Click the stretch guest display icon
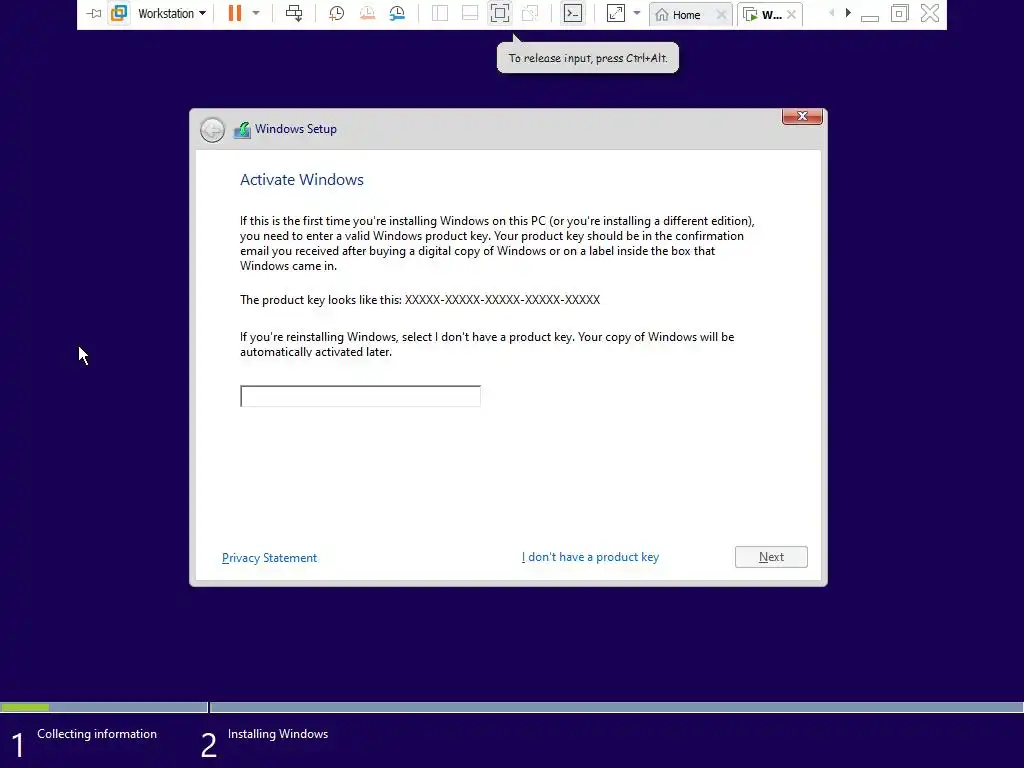Viewport: 1024px width, 768px height. pos(616,13)
